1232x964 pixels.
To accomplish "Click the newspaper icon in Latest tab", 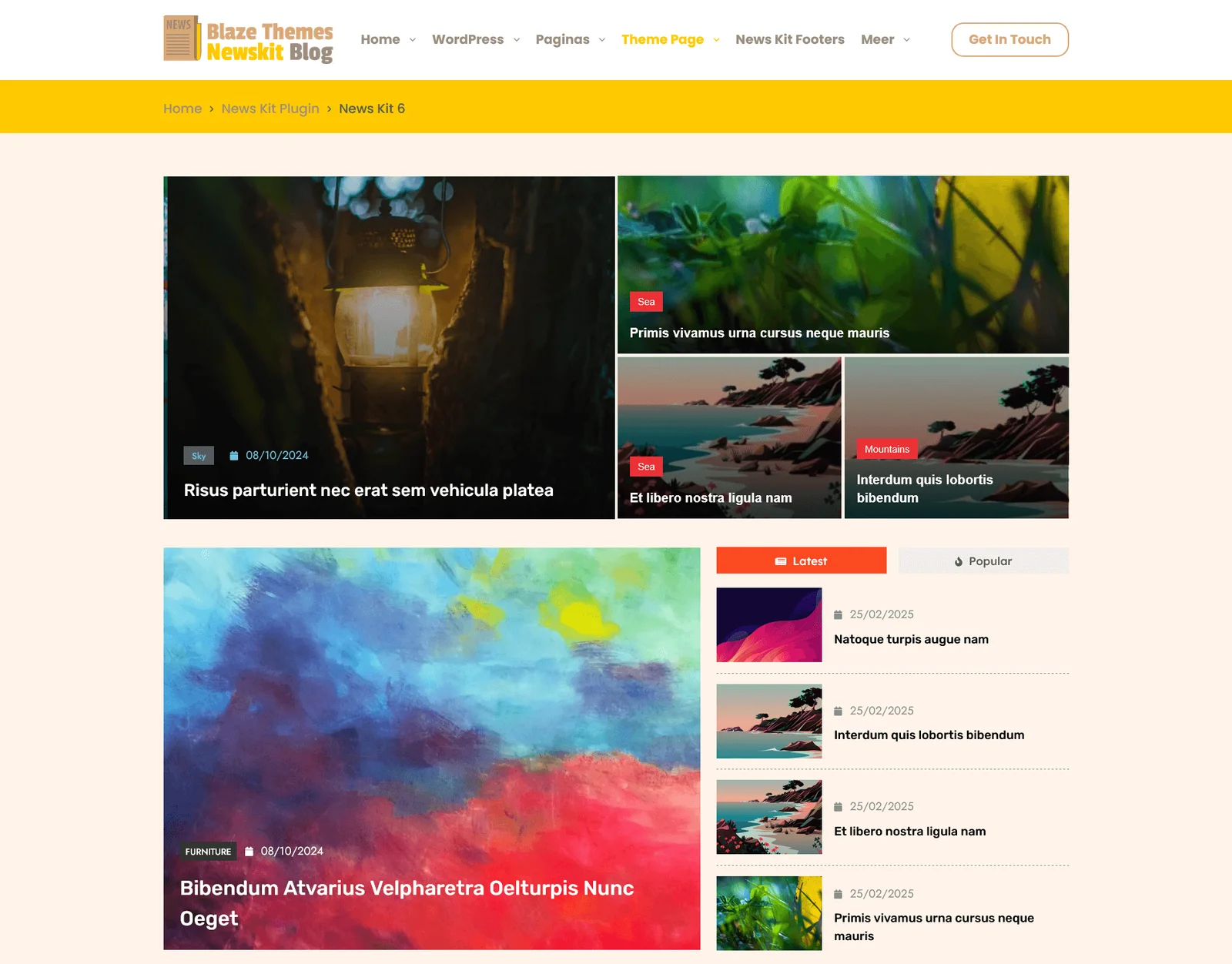I will (x=781, y=561).
